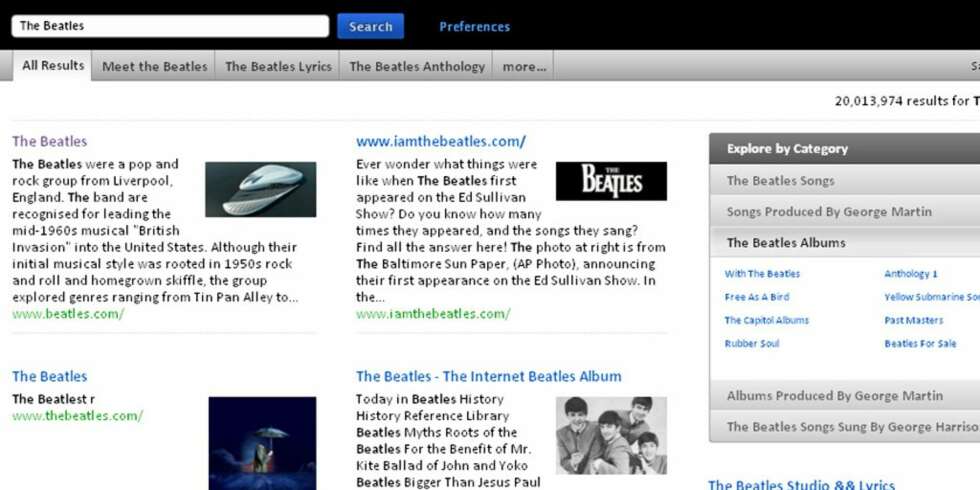980x490 pixels.
Task: Switch to The Beatles Anthology tab
Action: [417, 66]
